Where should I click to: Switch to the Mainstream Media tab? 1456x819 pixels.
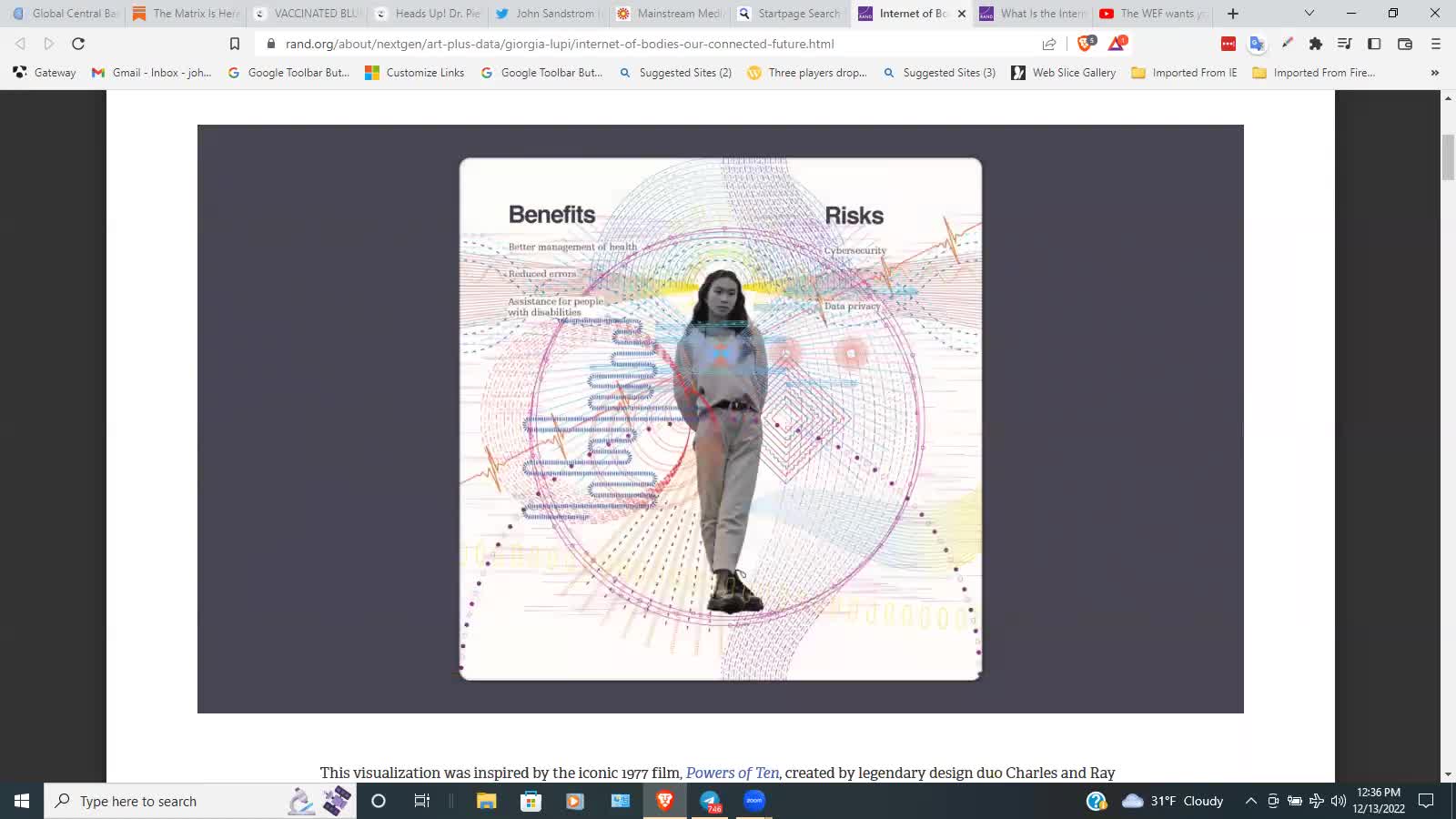(670, 14)
